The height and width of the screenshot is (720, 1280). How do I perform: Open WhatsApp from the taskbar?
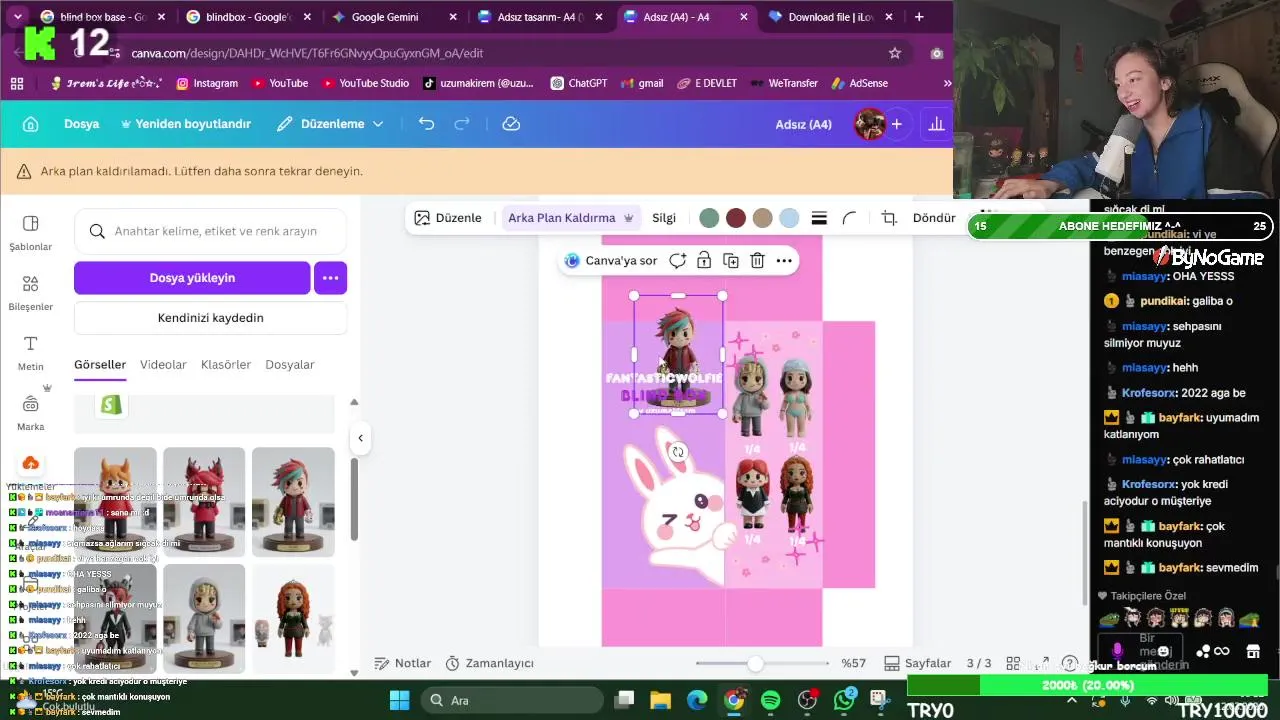pos(844,700)
